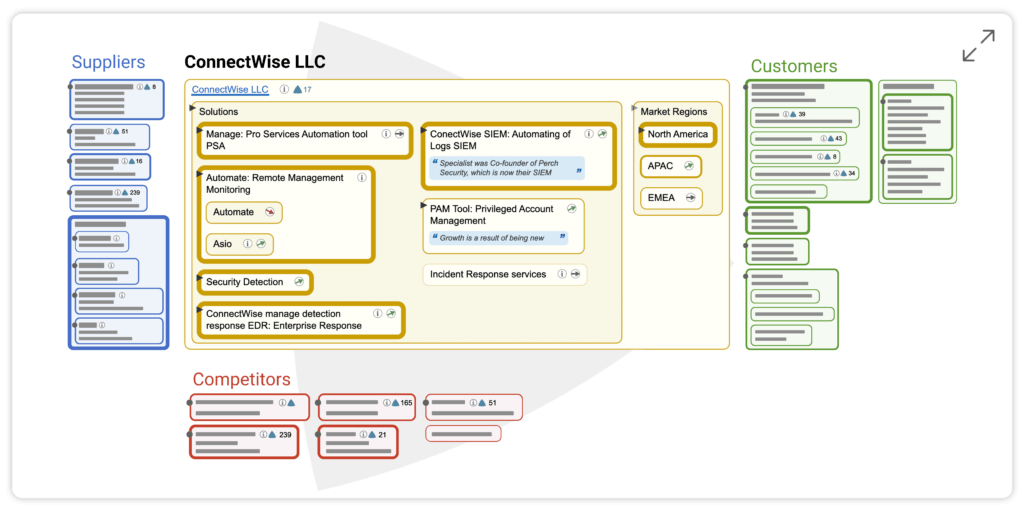Screen dimensions: 1024x512
Task: Collapse the PAM Tool card triangle
Action: point(423,205)
